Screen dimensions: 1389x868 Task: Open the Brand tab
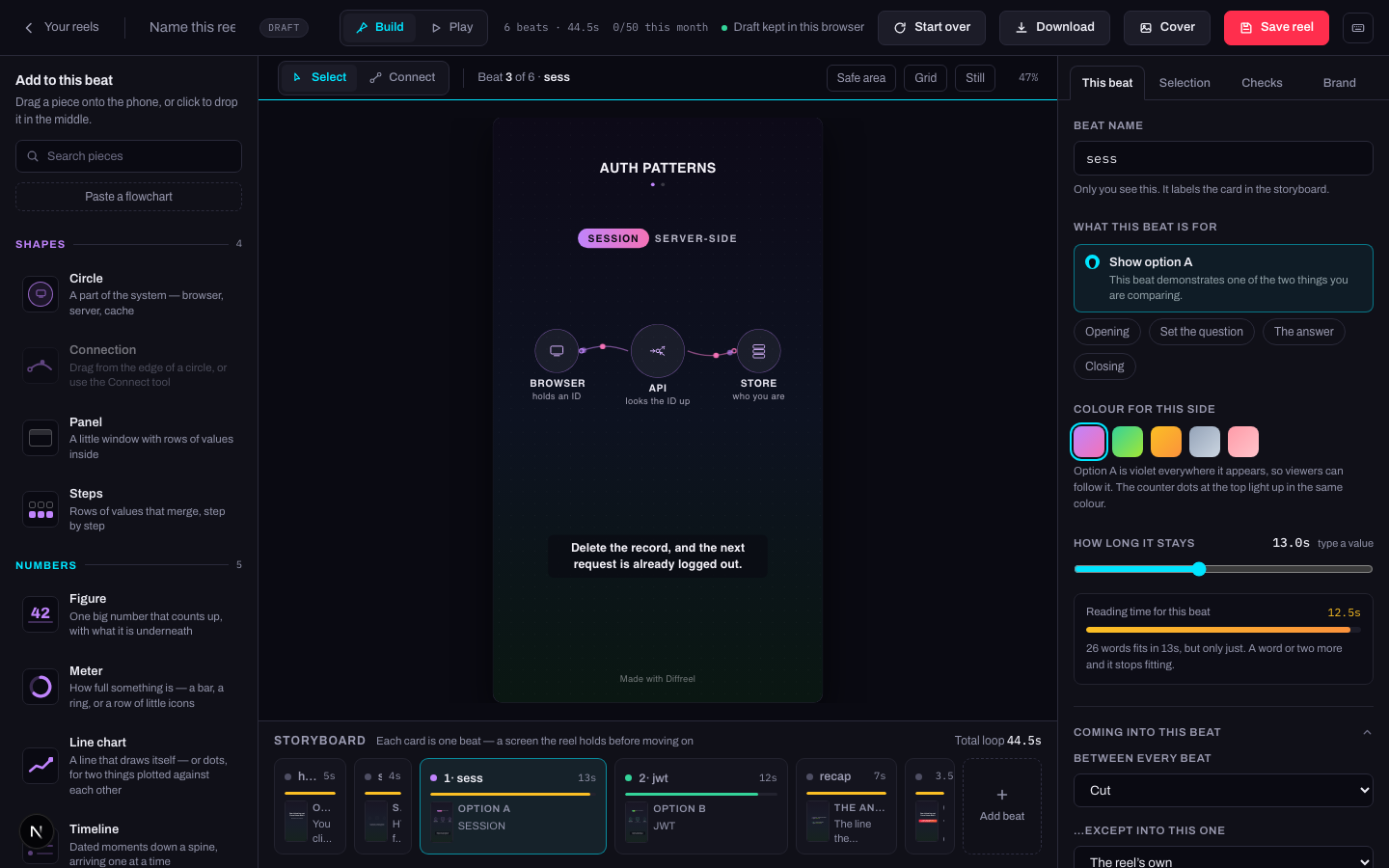1339,83
